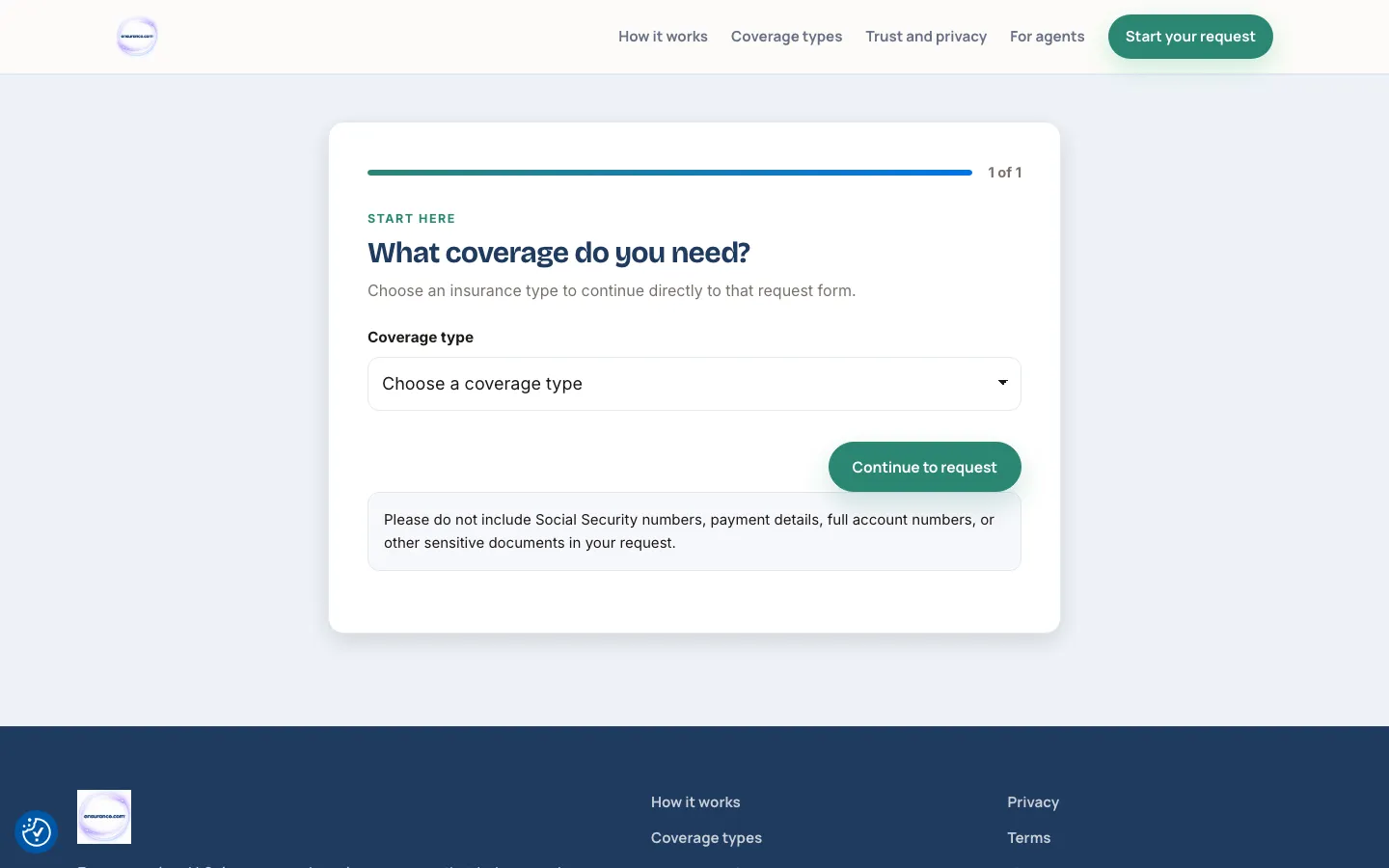Click Continue to request
Viewport: 1389px width, 868px height.
pyautogui.click(x=925, y=467)
